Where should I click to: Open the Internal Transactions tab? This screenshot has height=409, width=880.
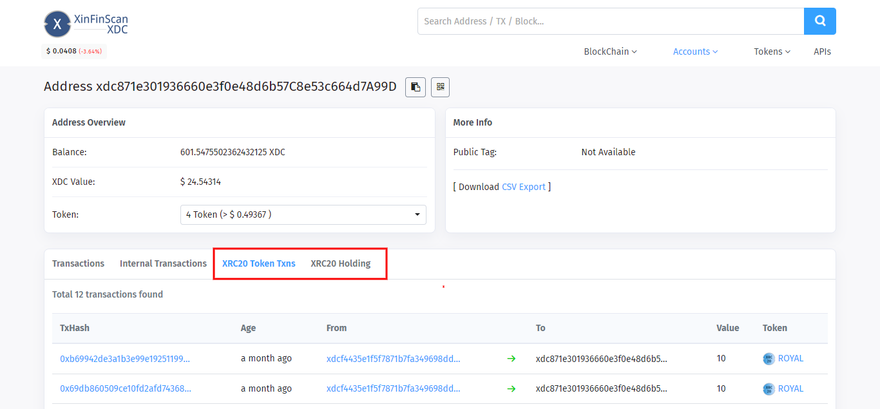(163, 264)
